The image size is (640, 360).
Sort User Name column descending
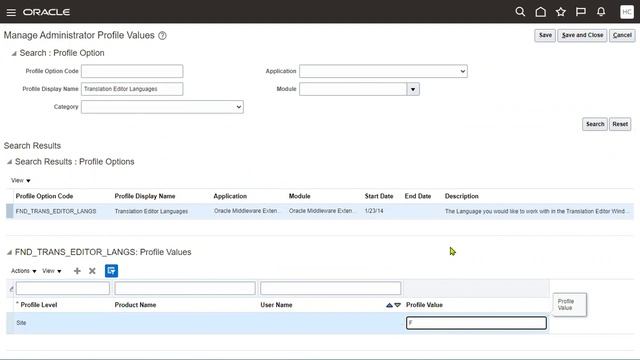(x=398, y=305)
